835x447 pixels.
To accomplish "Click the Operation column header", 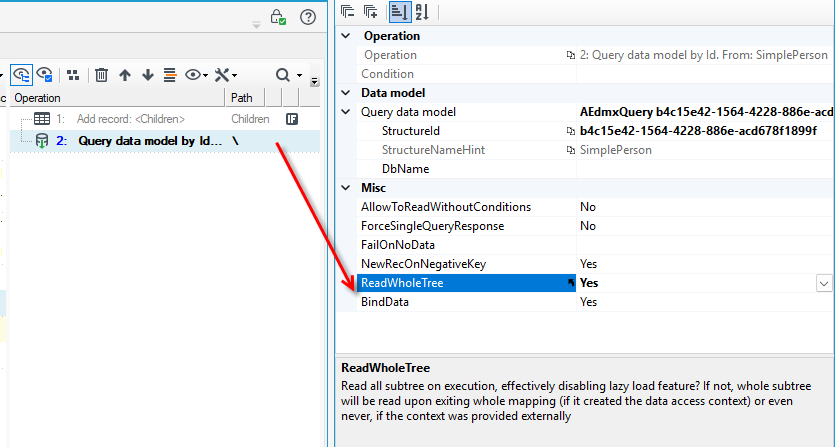I will [x=117, y=98].
